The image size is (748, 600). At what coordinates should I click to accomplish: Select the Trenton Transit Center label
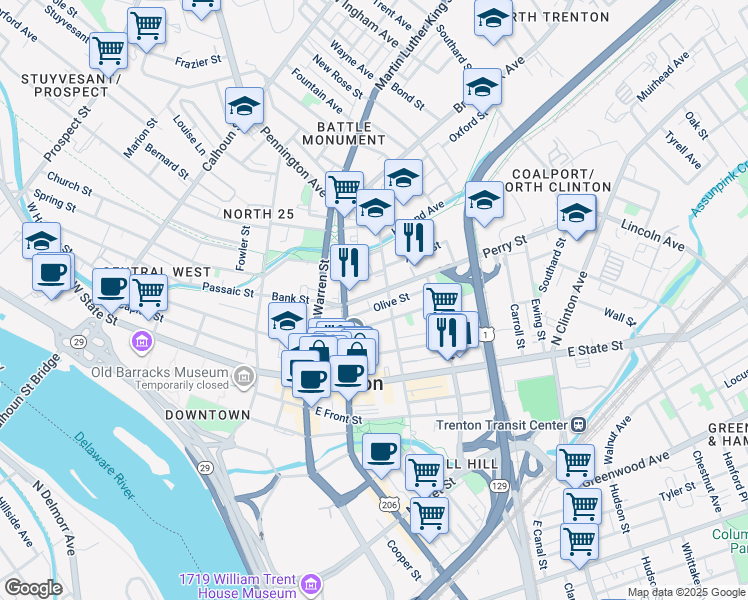[502, 425]
